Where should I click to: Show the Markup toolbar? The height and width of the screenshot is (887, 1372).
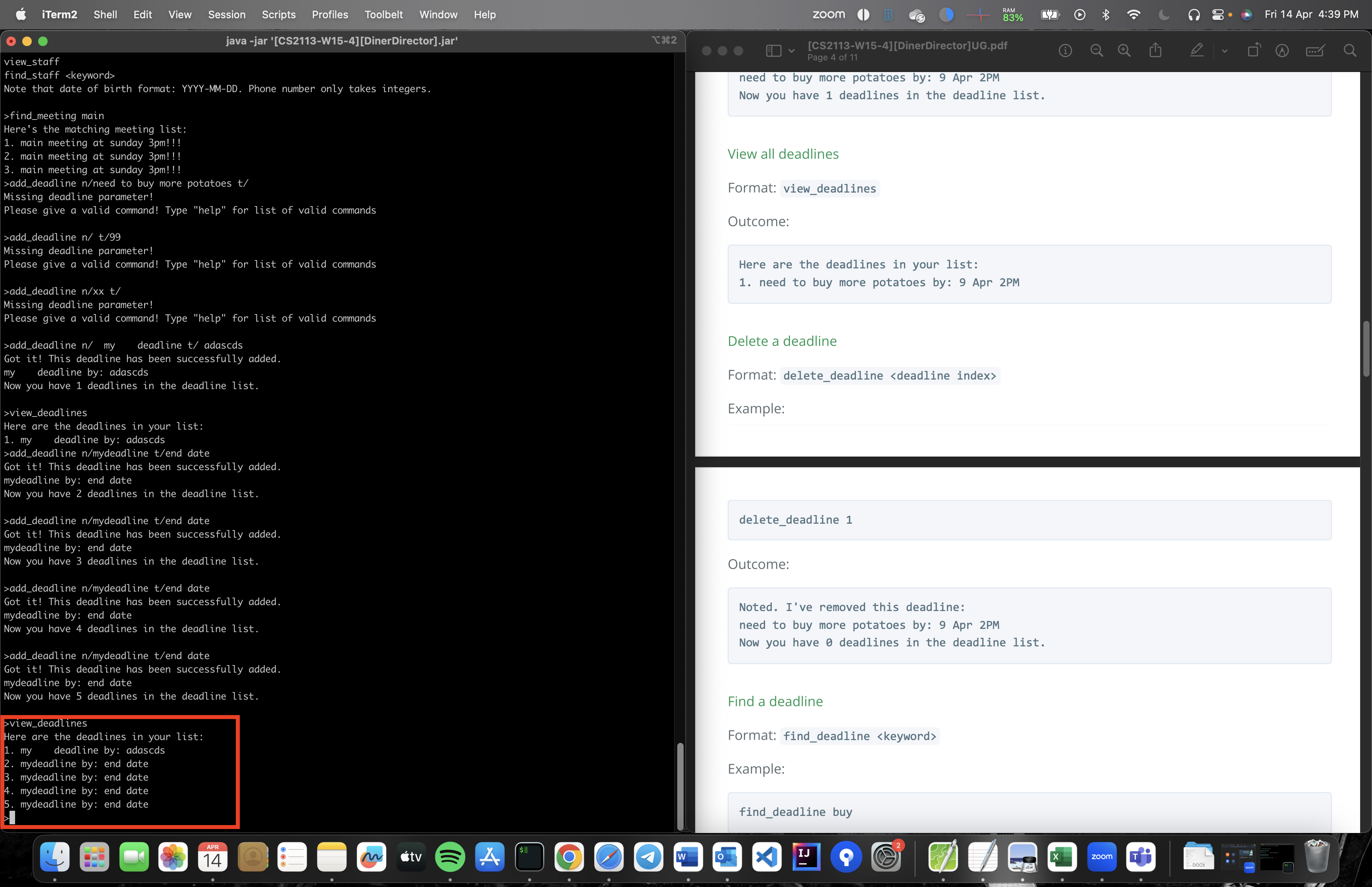click(1281, 51)
